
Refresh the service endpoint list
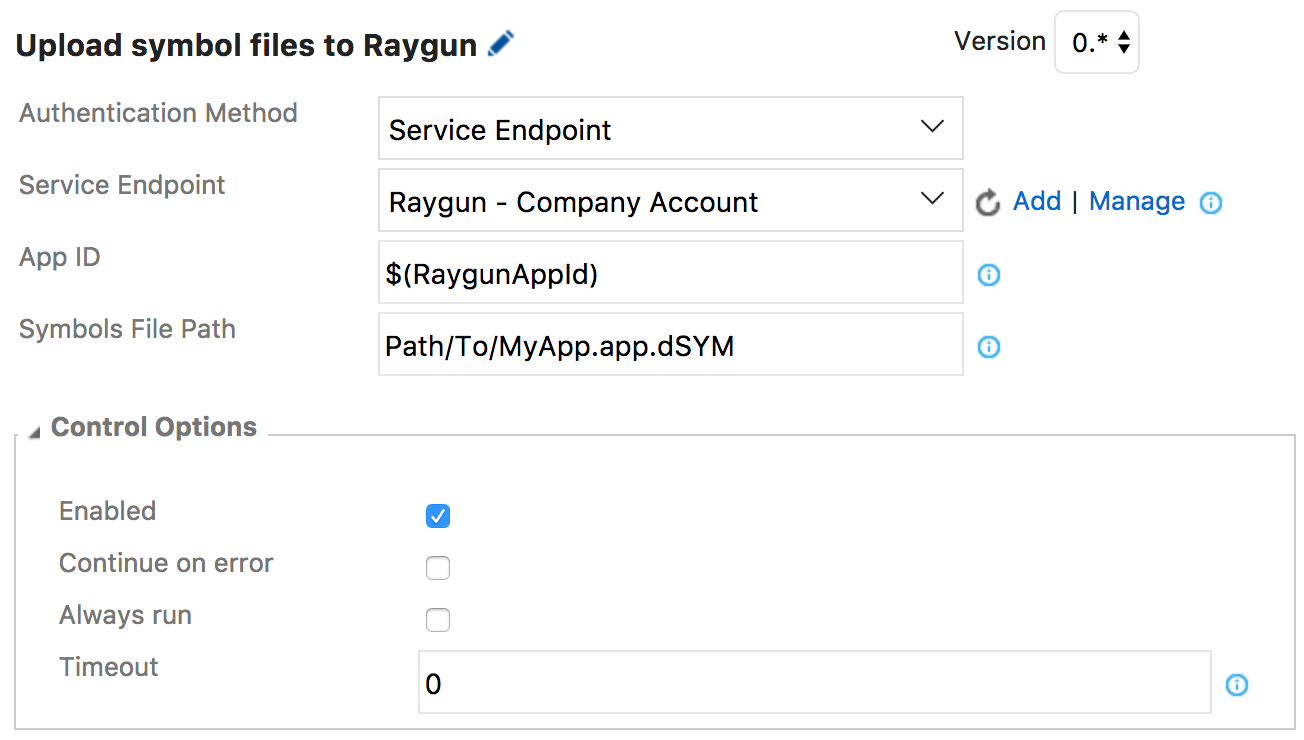(988, 203)
